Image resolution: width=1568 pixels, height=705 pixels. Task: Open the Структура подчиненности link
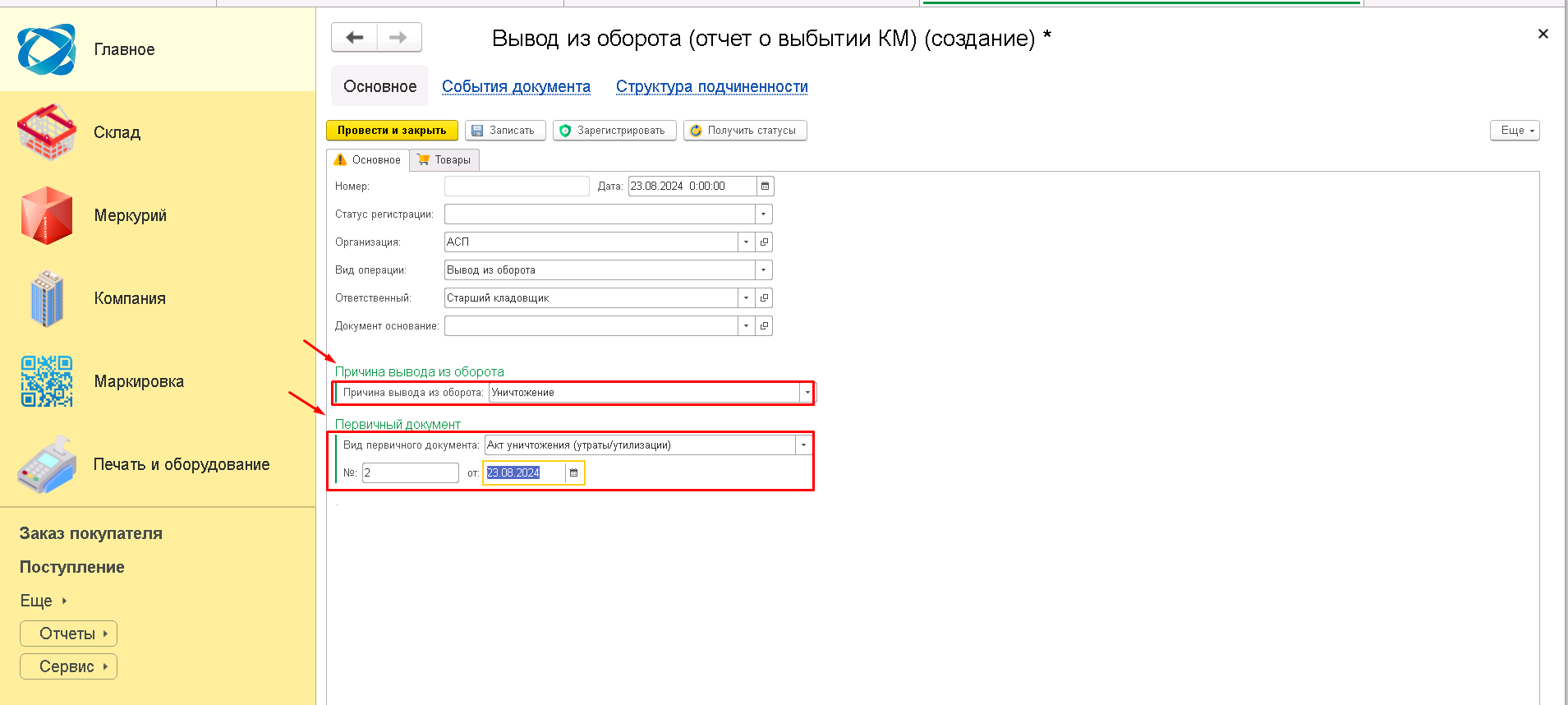click(x=712, y=86)
